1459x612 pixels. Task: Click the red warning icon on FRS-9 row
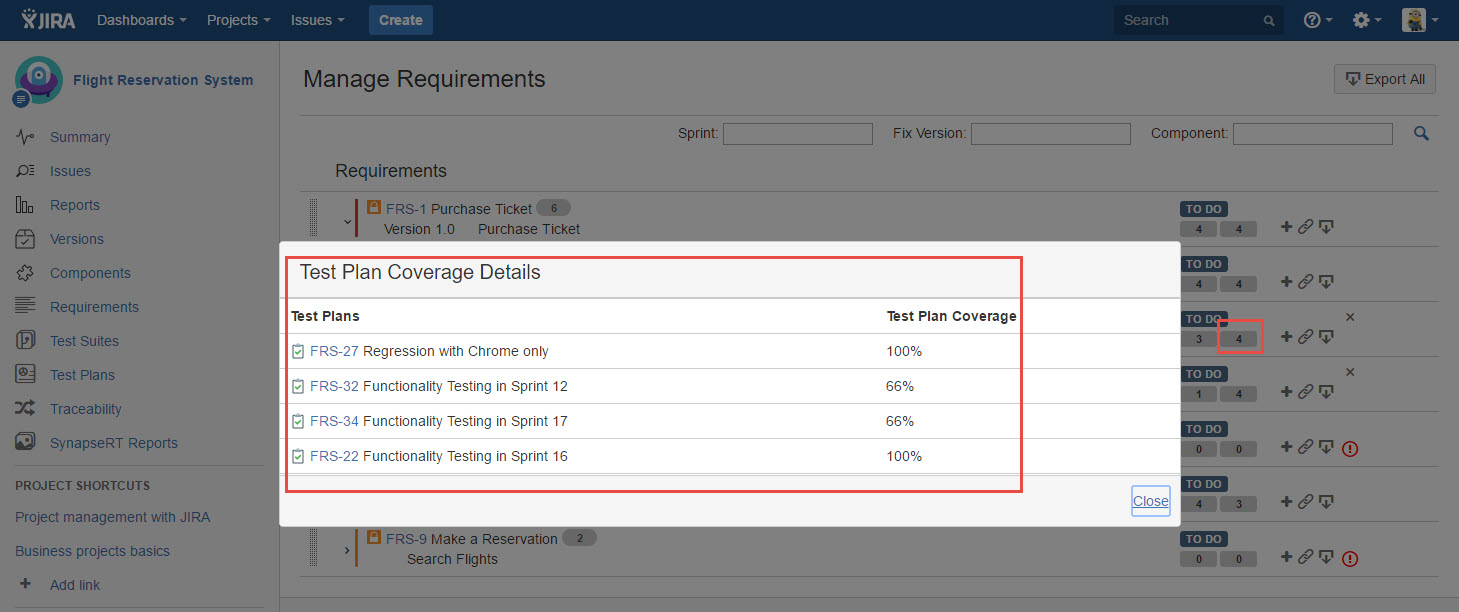[x=1350, y=559]
